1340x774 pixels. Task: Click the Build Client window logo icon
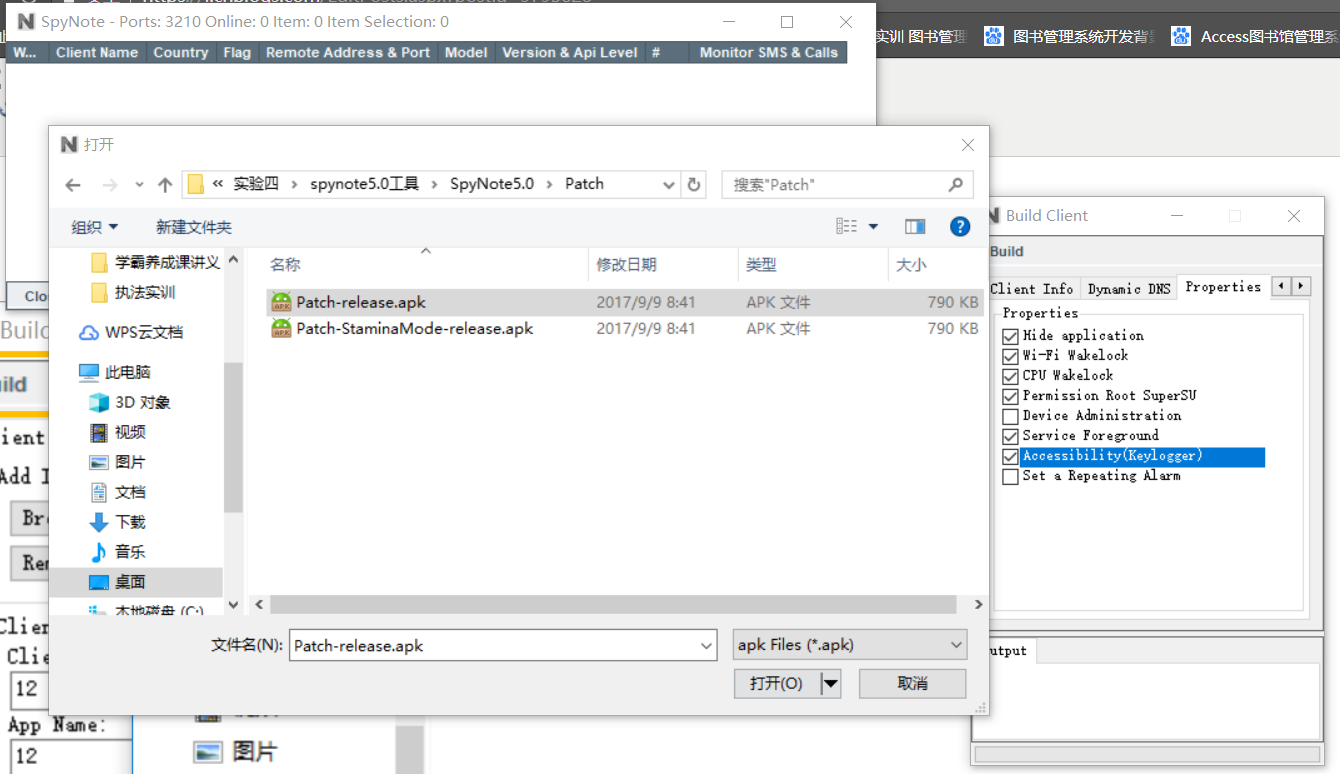click(x=993, y=215)
